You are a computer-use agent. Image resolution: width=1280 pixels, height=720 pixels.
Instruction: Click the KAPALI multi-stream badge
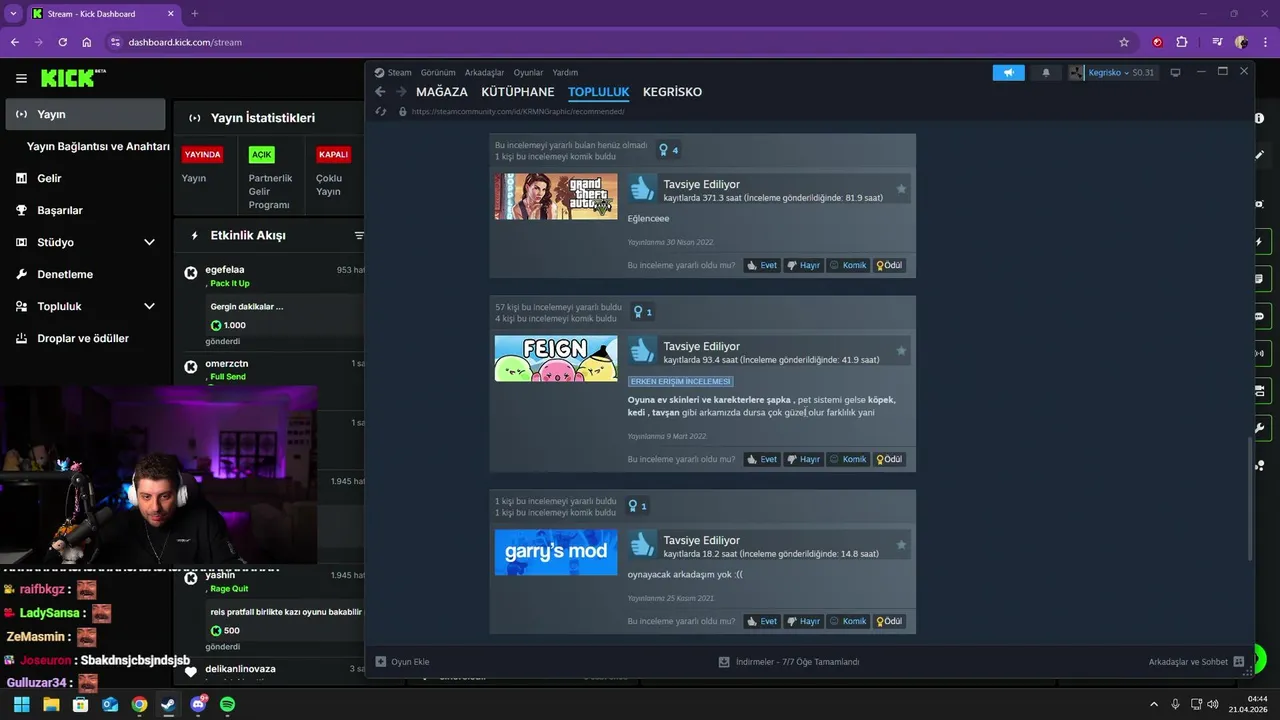pyautogui.click(x=333, y=155)
